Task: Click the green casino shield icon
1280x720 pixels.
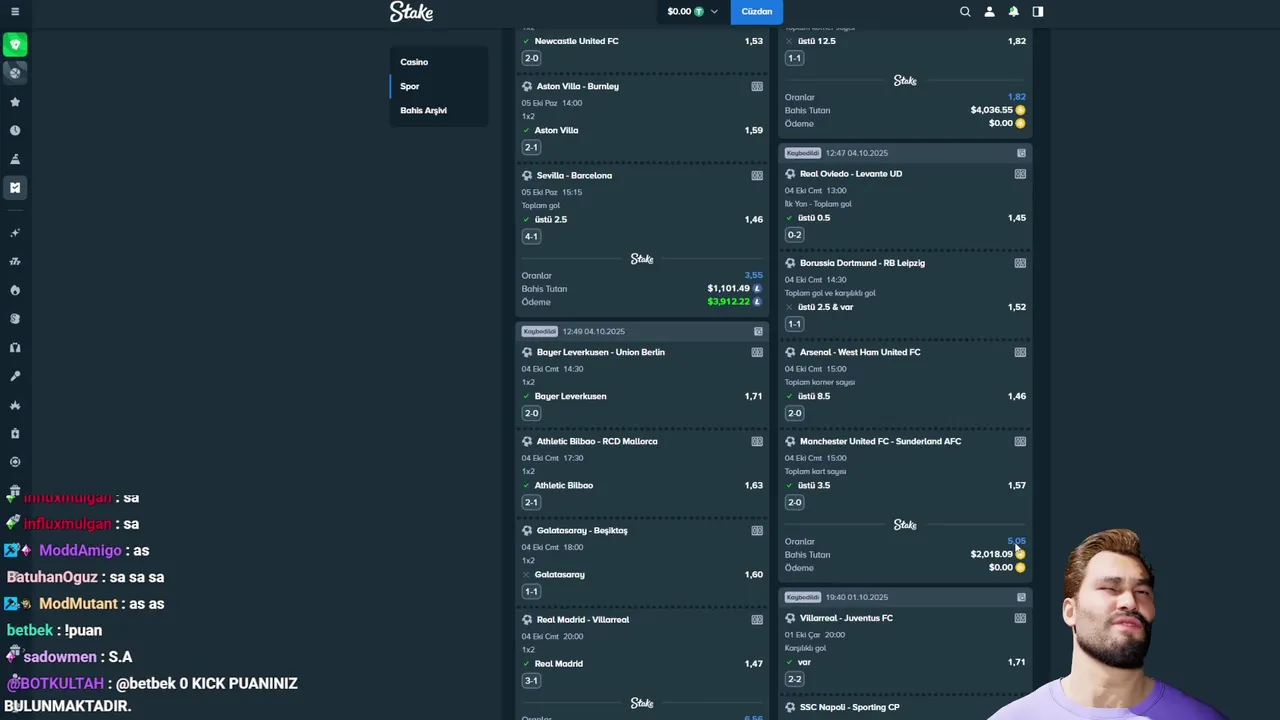Action: [15, 44]
